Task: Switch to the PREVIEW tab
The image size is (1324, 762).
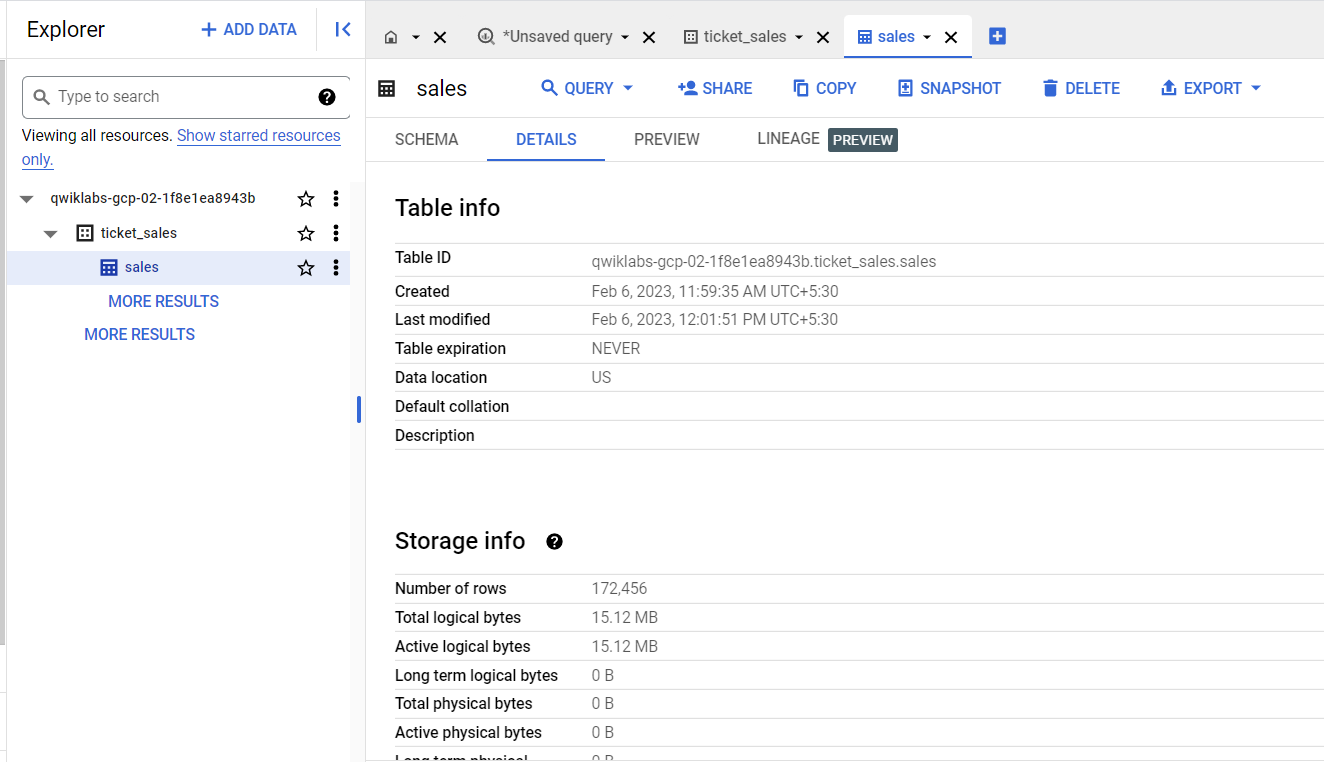Action: tap(667, 140)
